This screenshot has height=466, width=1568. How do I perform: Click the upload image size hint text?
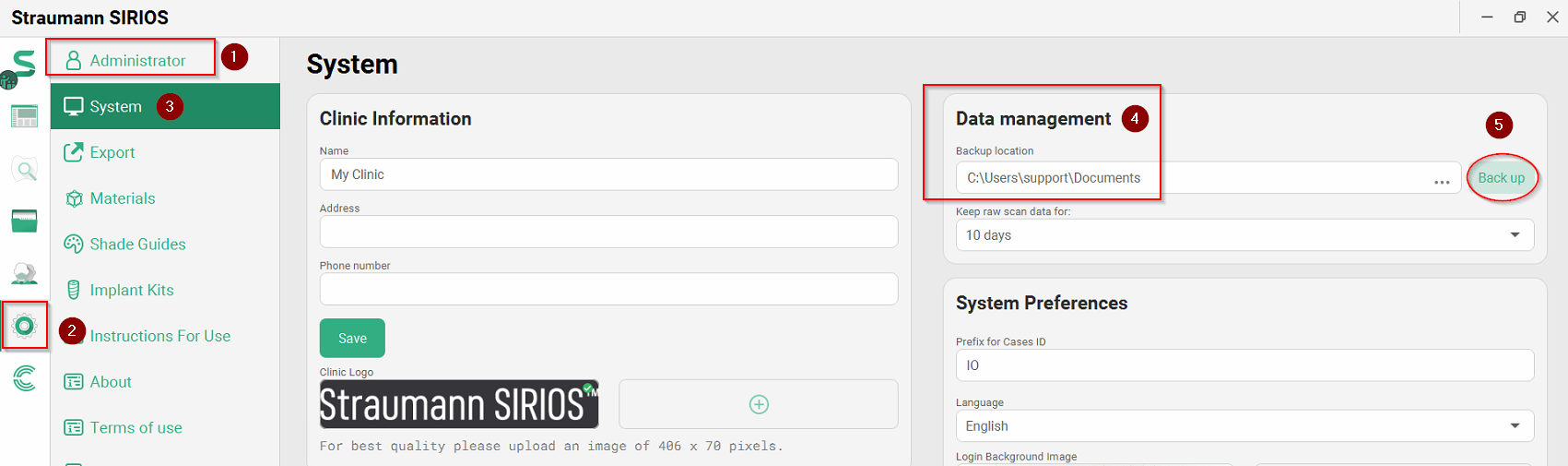point(551,446)
